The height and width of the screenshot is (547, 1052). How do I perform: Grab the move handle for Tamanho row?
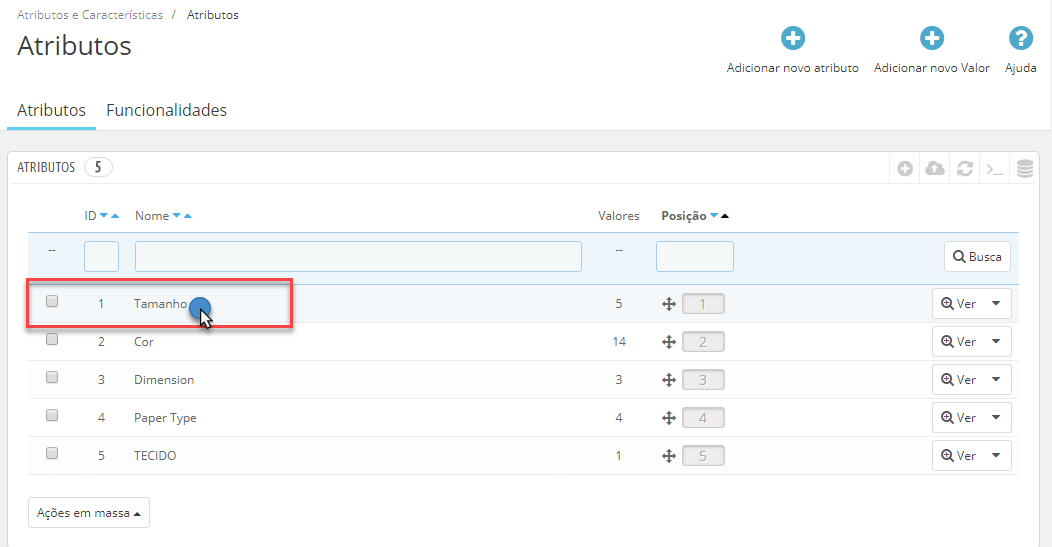pos(669,304)
